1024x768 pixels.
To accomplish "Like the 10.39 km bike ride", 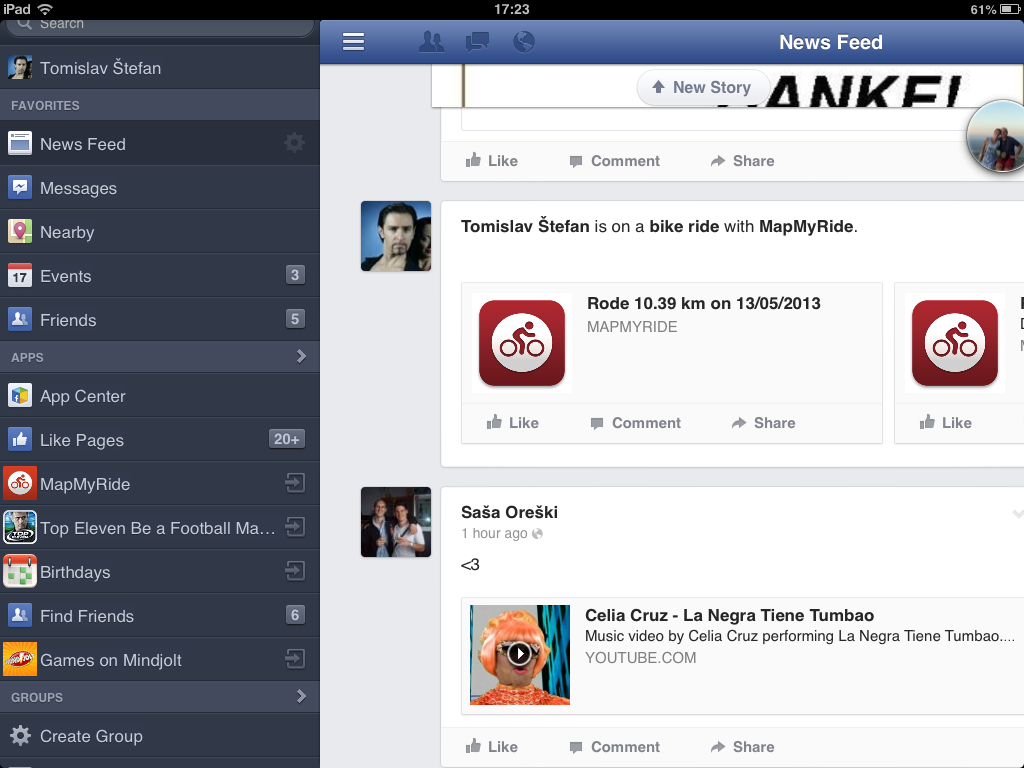I will click(x=513, y=423).
